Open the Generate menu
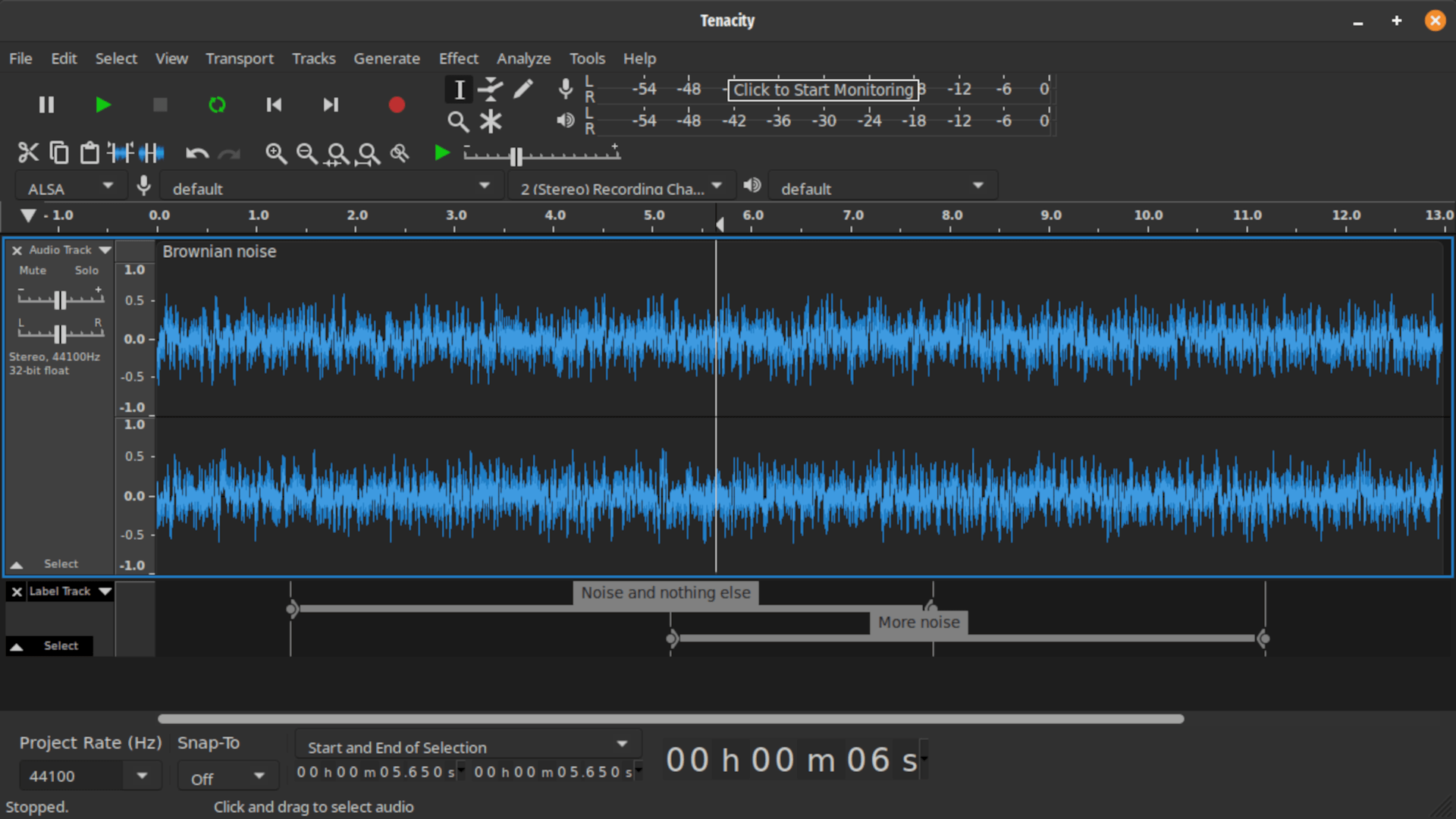The height and width of the screenshot is (819, 1456). 387,58
